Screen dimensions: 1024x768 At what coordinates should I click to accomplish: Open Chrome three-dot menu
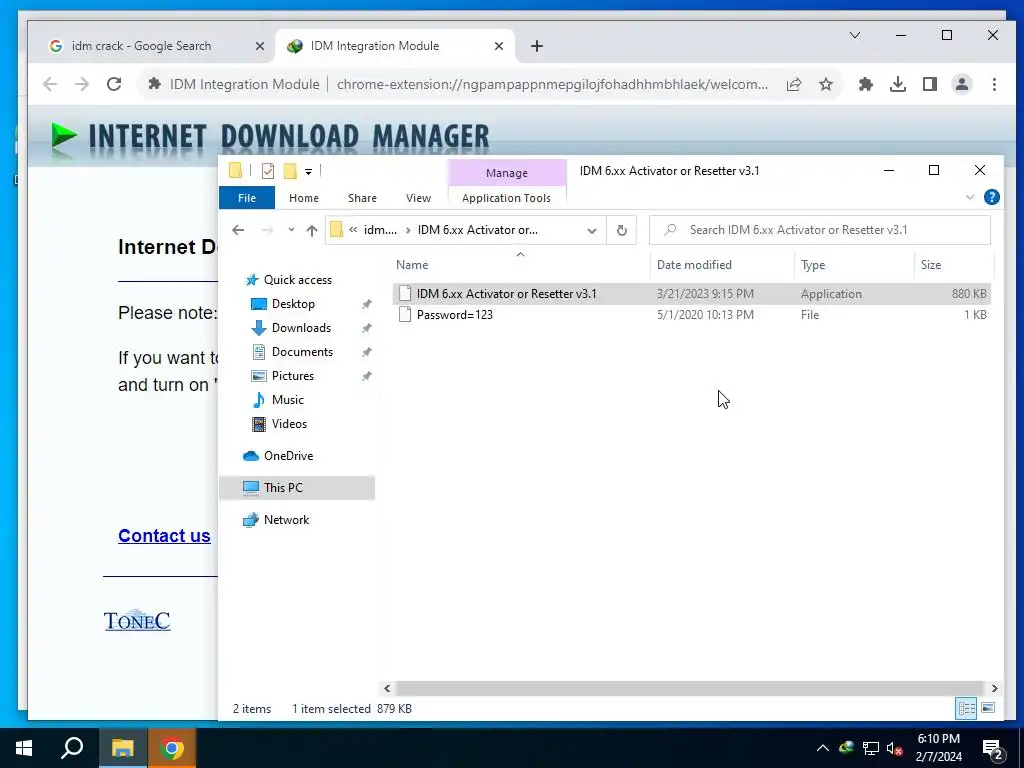pyautogui.click(x=994, y=84)
